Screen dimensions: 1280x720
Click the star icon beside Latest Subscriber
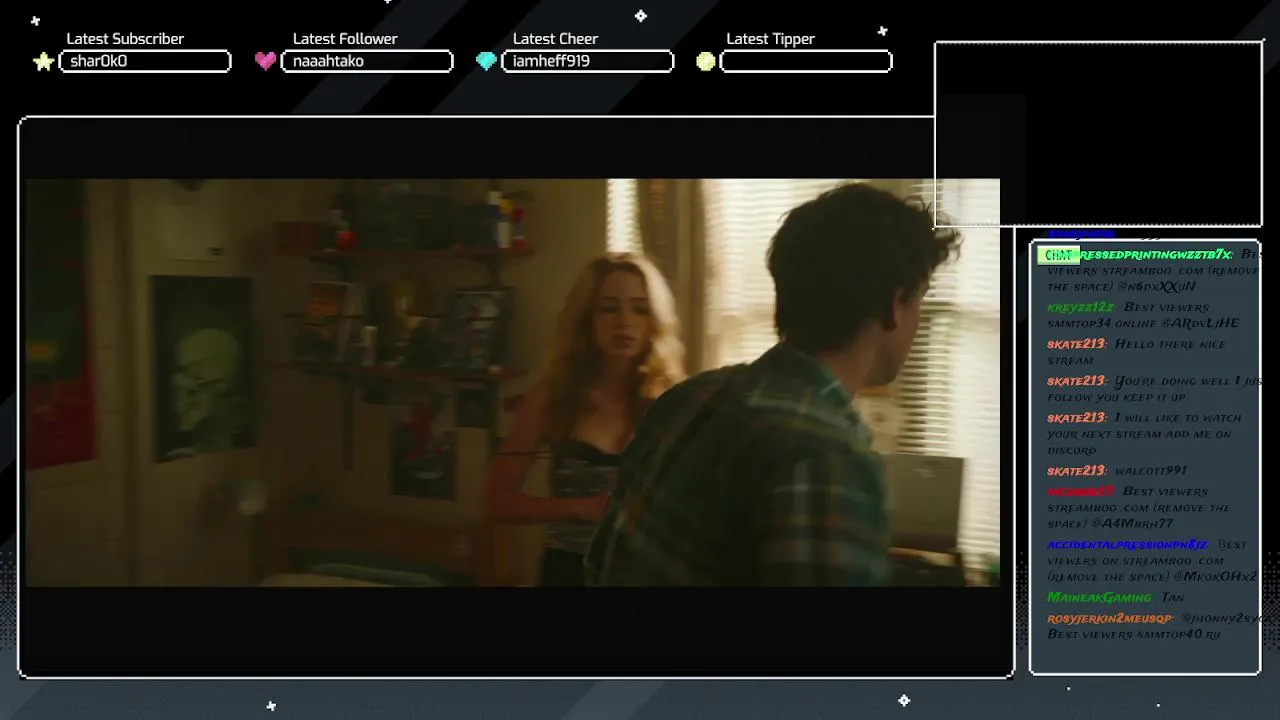click(43, 62)
